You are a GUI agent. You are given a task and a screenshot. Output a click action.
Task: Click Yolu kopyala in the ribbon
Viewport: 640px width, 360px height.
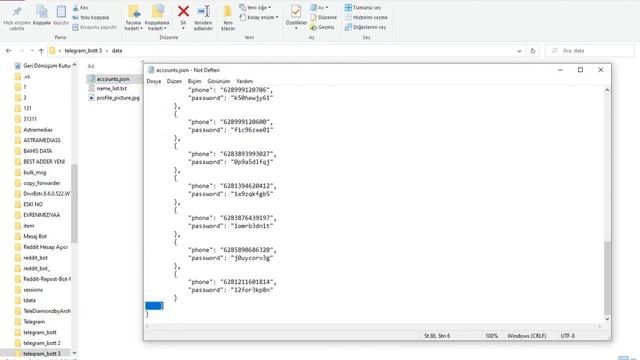(91, 18)
